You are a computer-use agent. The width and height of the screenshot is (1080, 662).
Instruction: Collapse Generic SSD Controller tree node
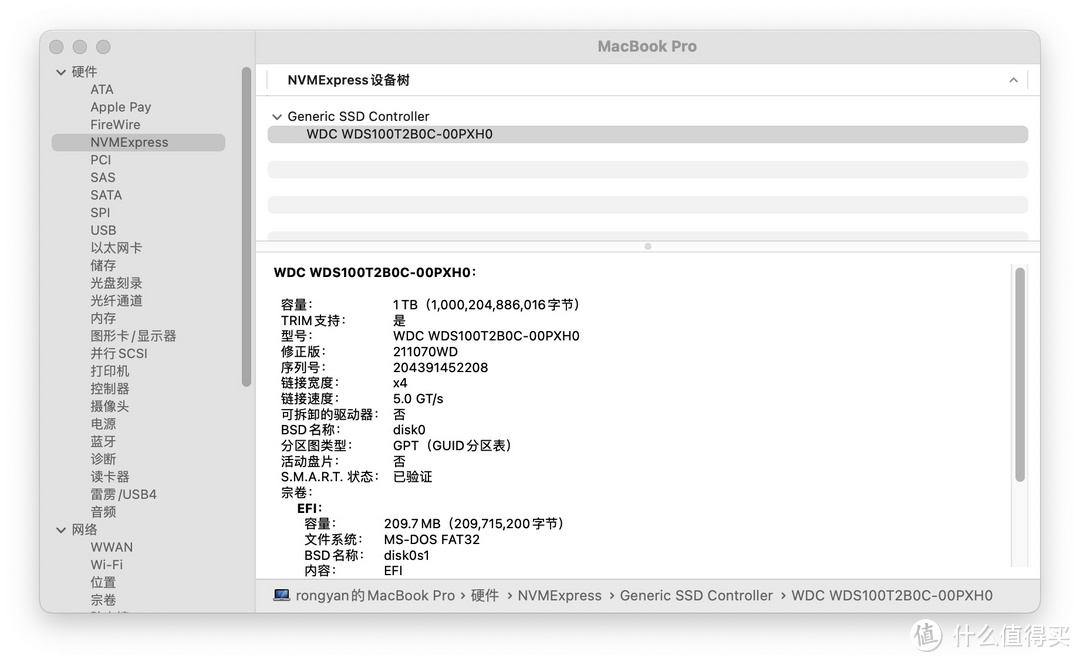tap(277, 116)
